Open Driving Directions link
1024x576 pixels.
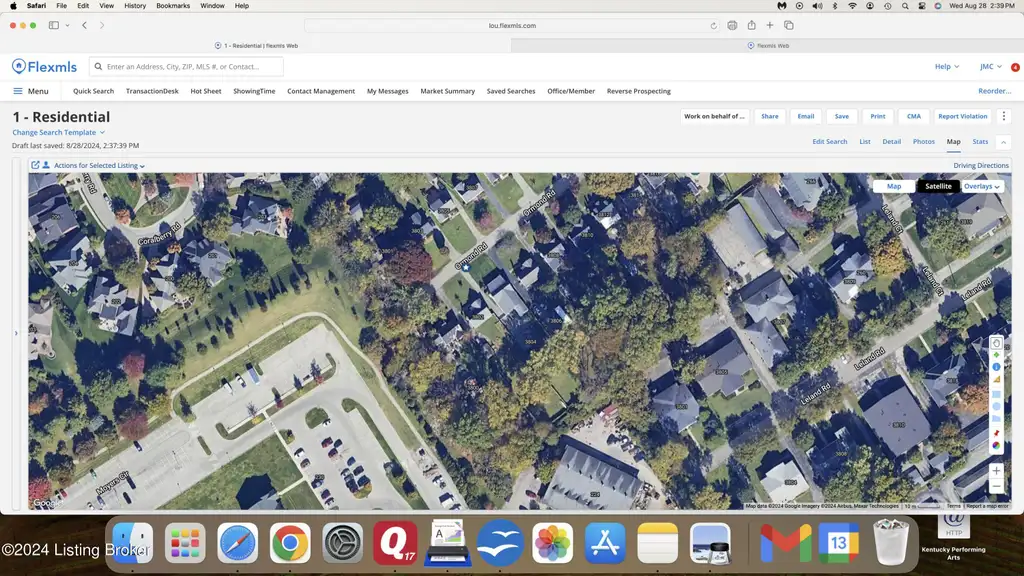pyautogui.click(x=980, y=166)
